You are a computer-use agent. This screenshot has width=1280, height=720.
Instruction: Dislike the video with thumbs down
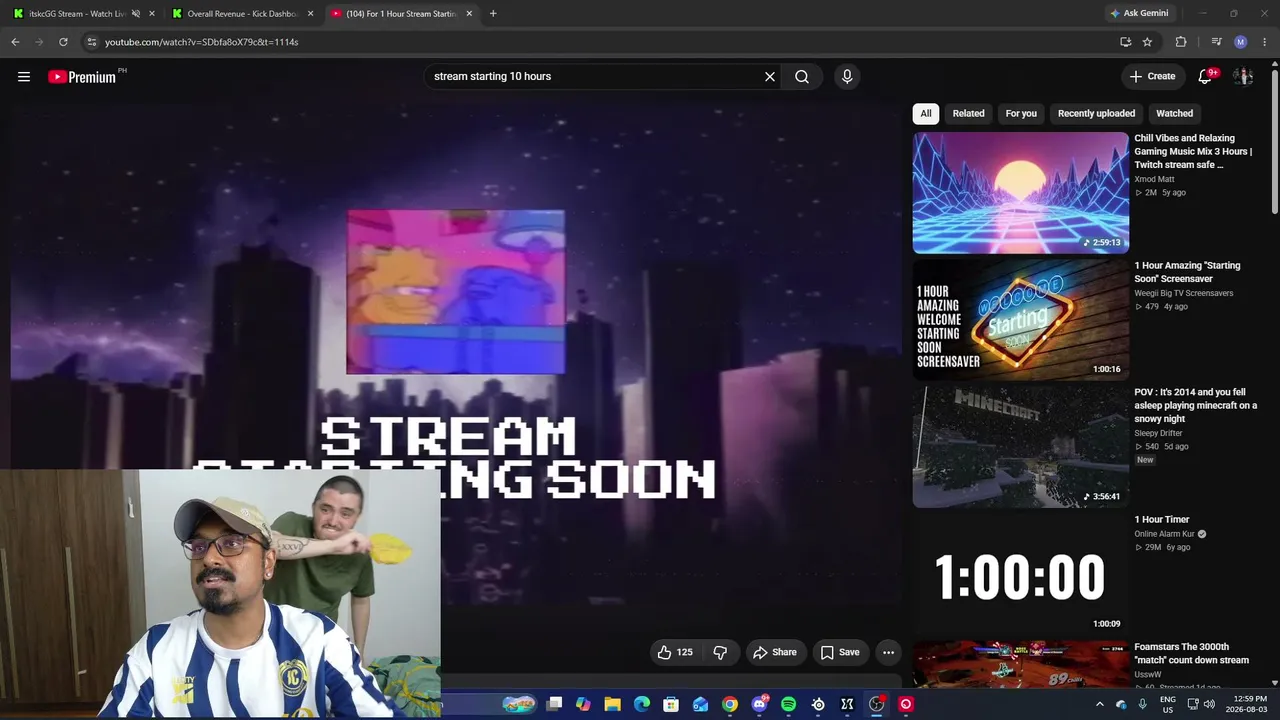coord(720,652)
